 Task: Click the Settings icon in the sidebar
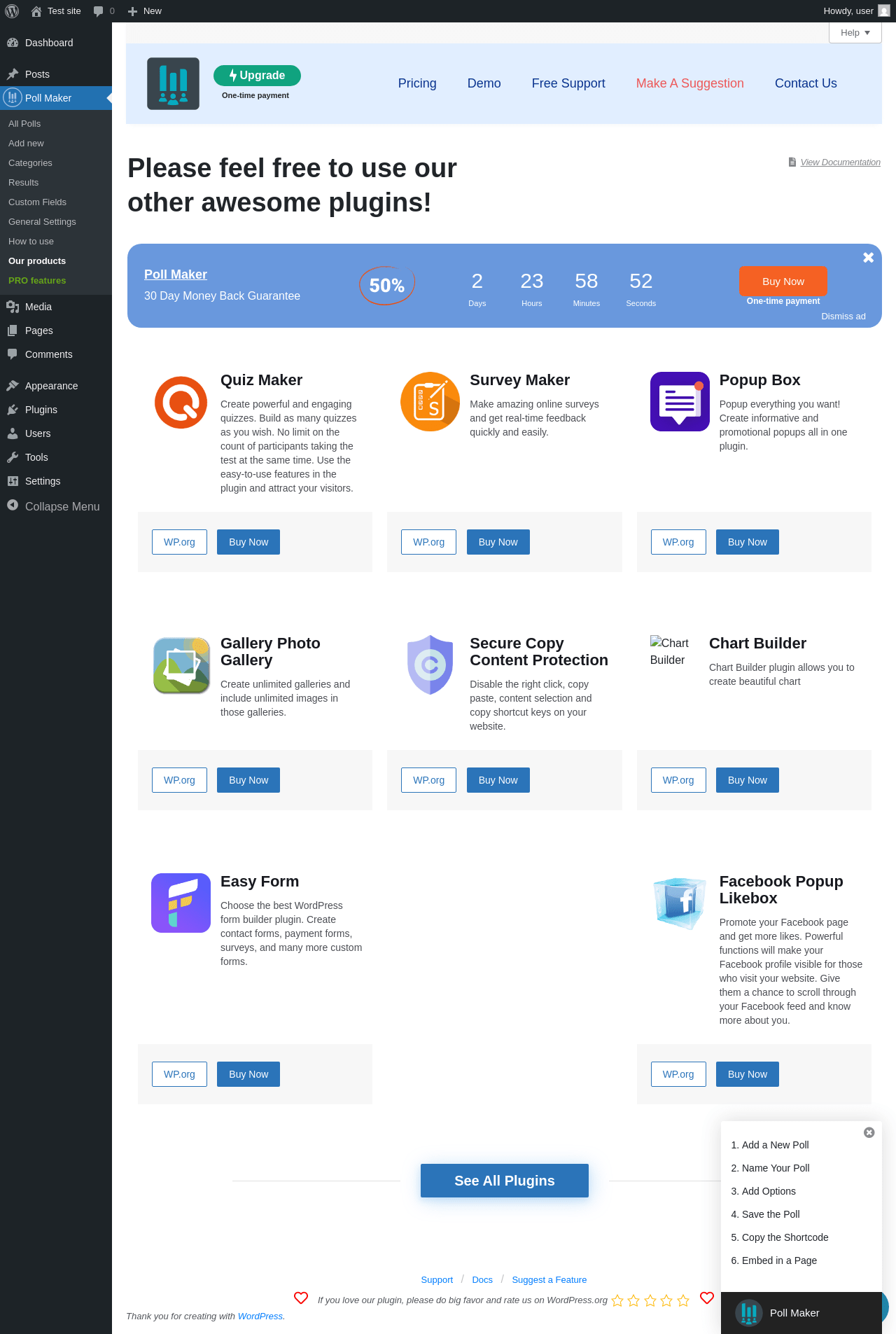[13, 481]
